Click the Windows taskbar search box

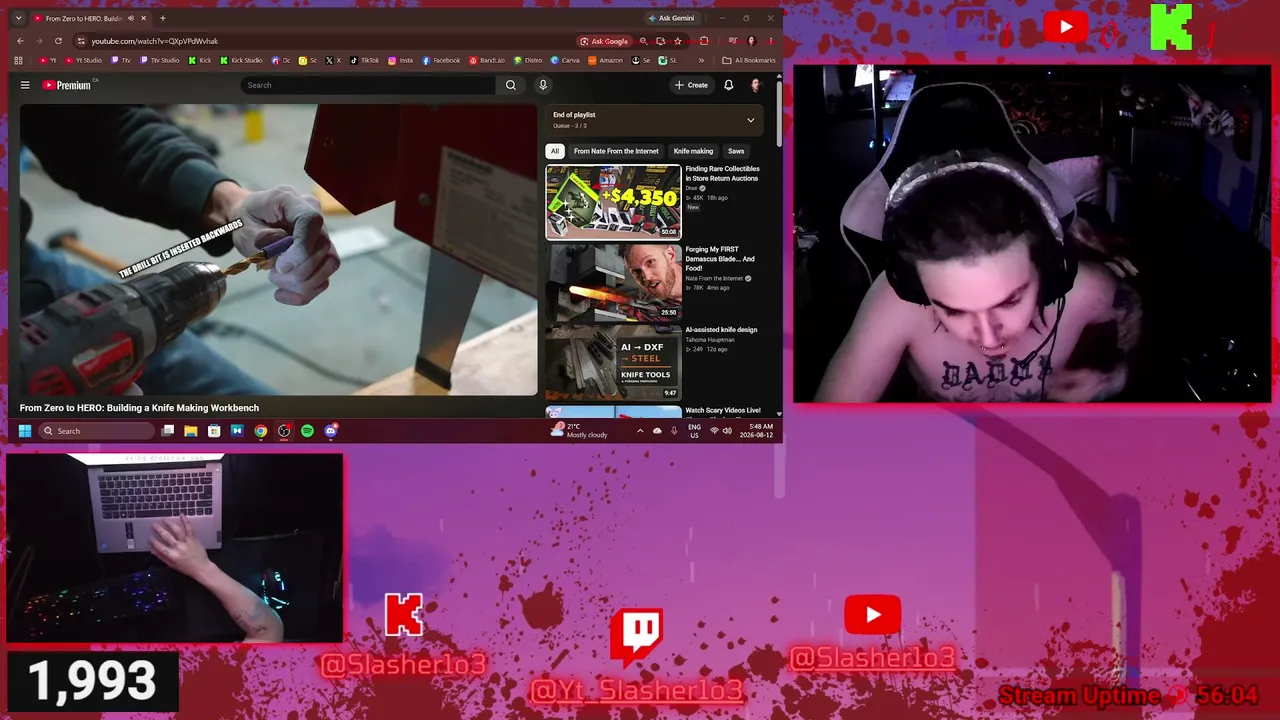98,431
